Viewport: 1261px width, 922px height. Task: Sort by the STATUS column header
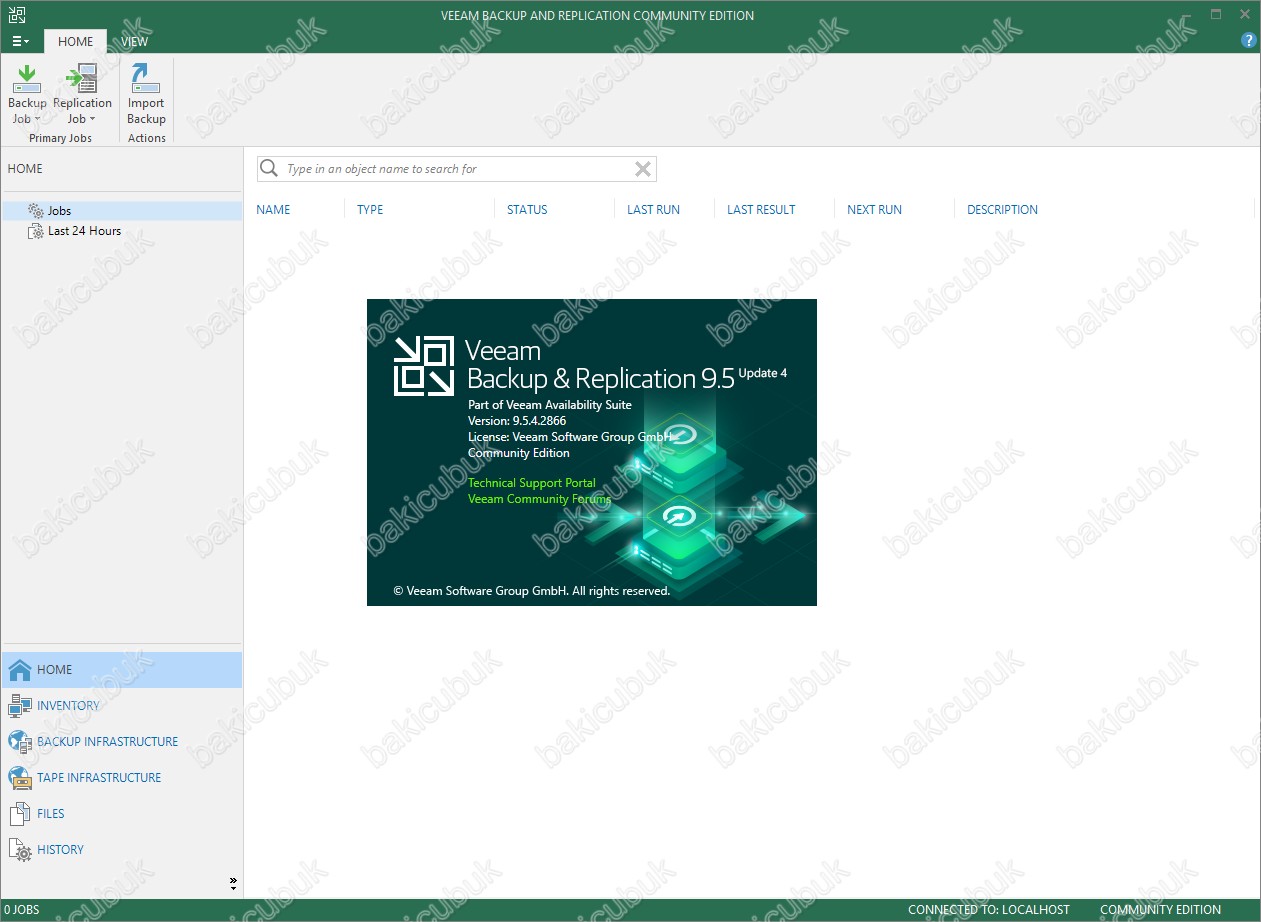527,210
